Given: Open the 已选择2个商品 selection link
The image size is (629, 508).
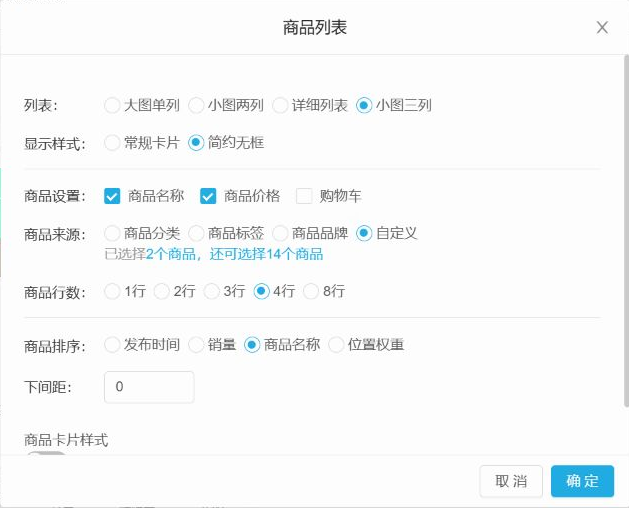Looking at the screenshot, I should click(x=214, y=254).
